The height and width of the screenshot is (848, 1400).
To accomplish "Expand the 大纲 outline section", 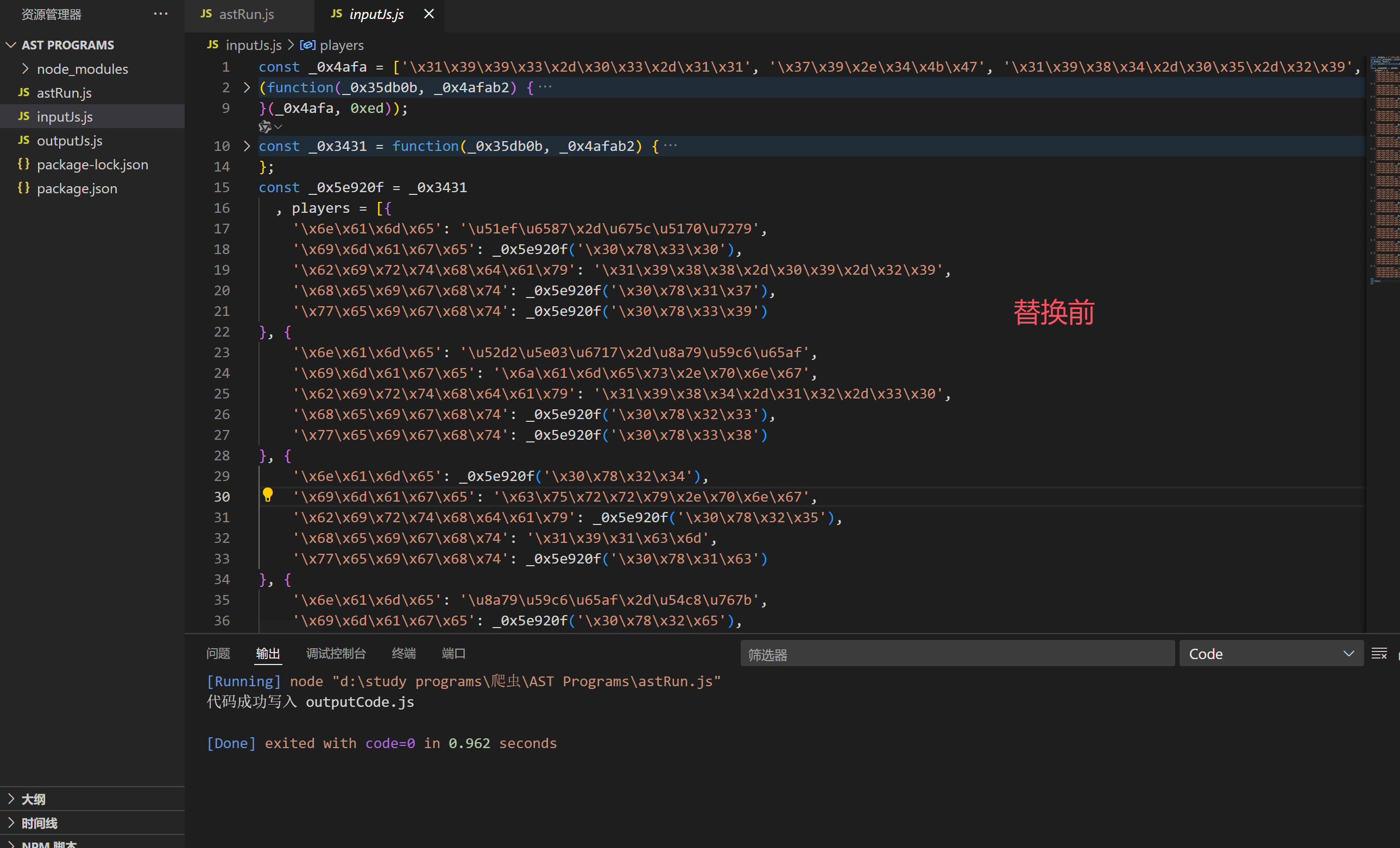I will pyautogui.click(x=33, y=799).
